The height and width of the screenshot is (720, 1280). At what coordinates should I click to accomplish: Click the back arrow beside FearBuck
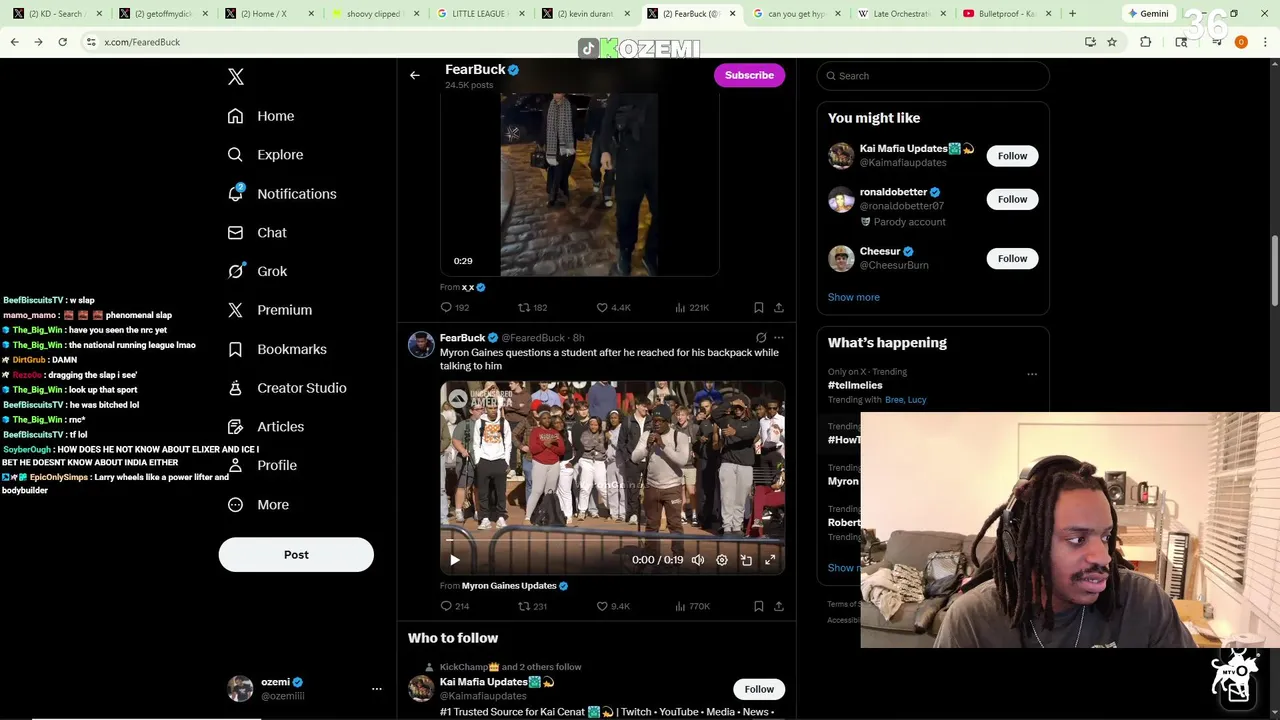(415, 75)
